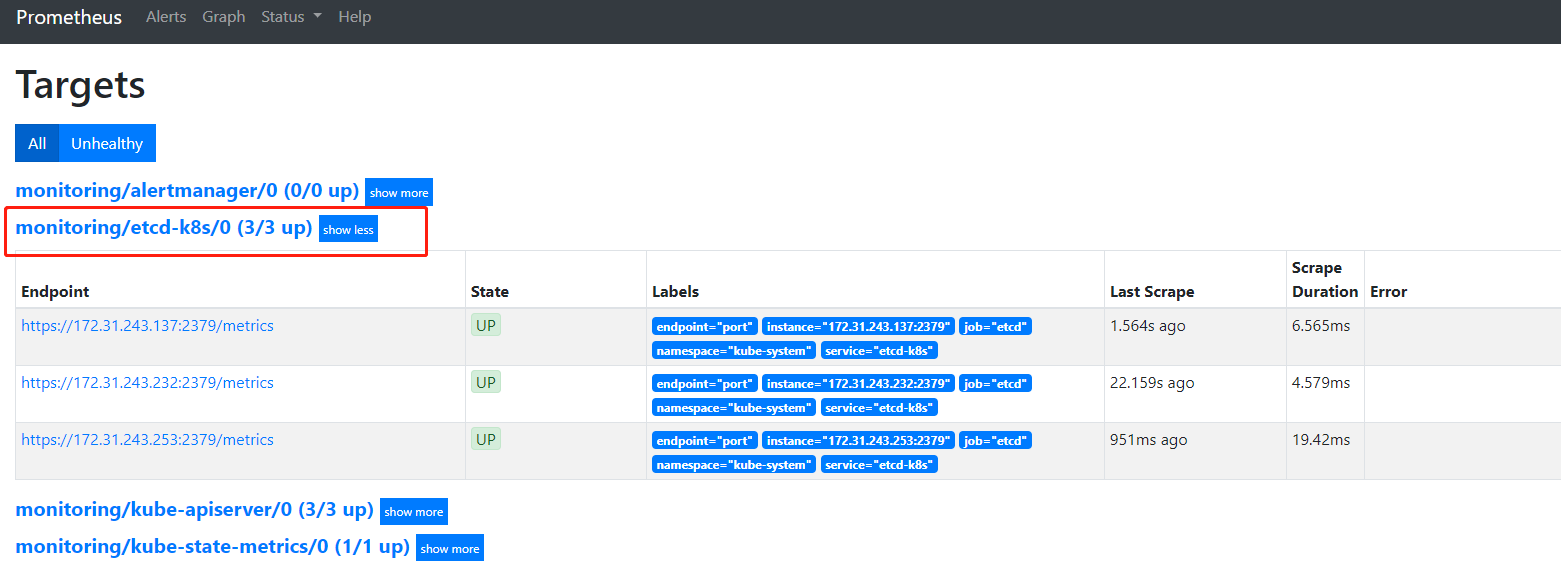Click the Targets page heading
Screen dimensions: 1561x568
tap(81, 85)
